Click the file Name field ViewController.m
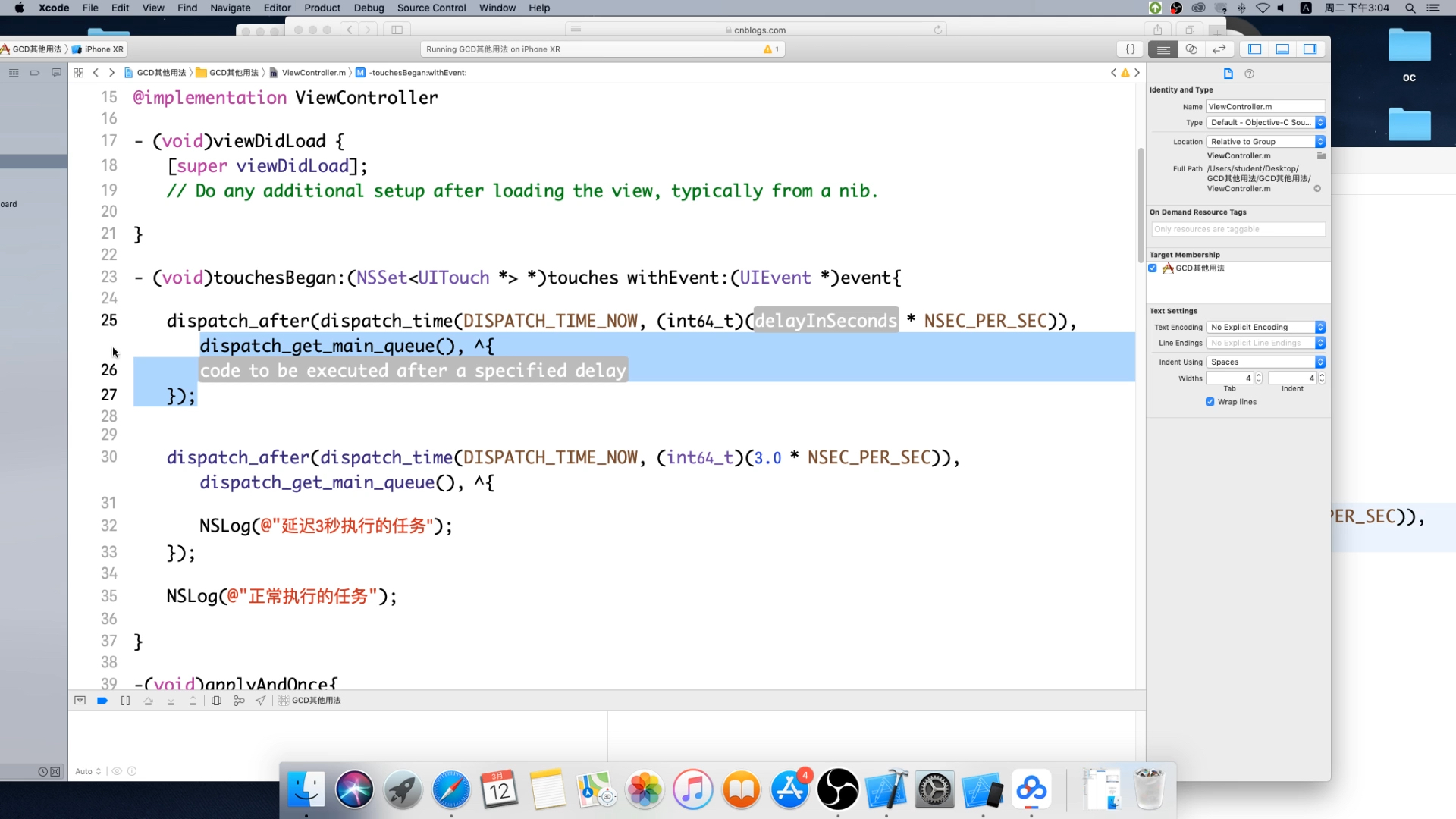The image size is (1456, 819). (1266, 107)
